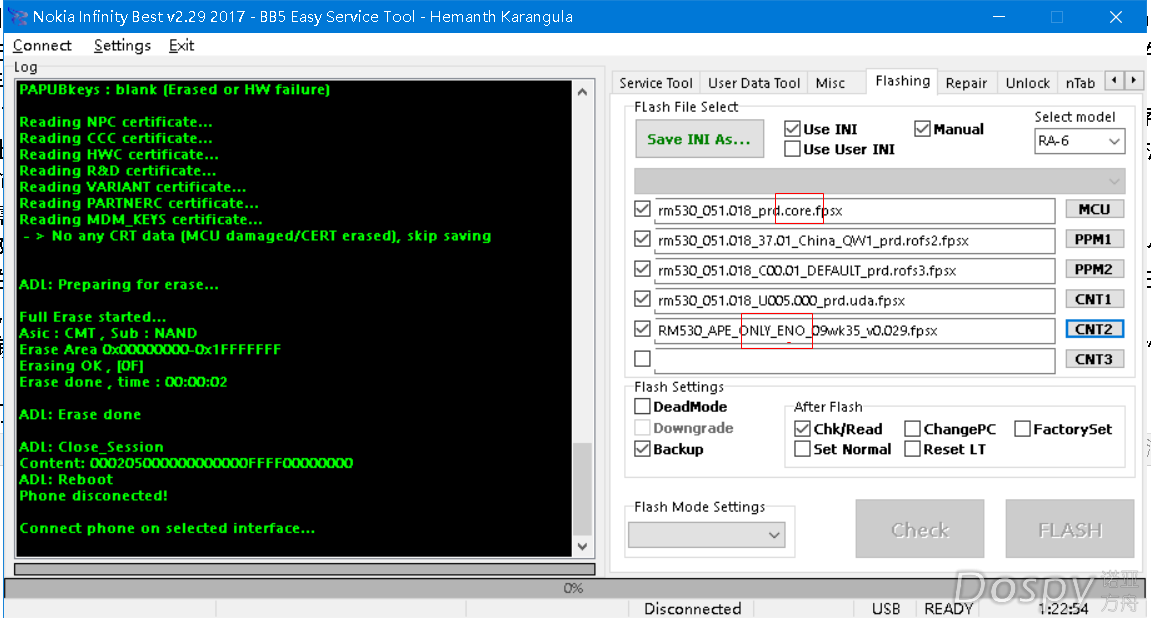
Task: Enable the Reset LT option
Action: pos(912,449)
